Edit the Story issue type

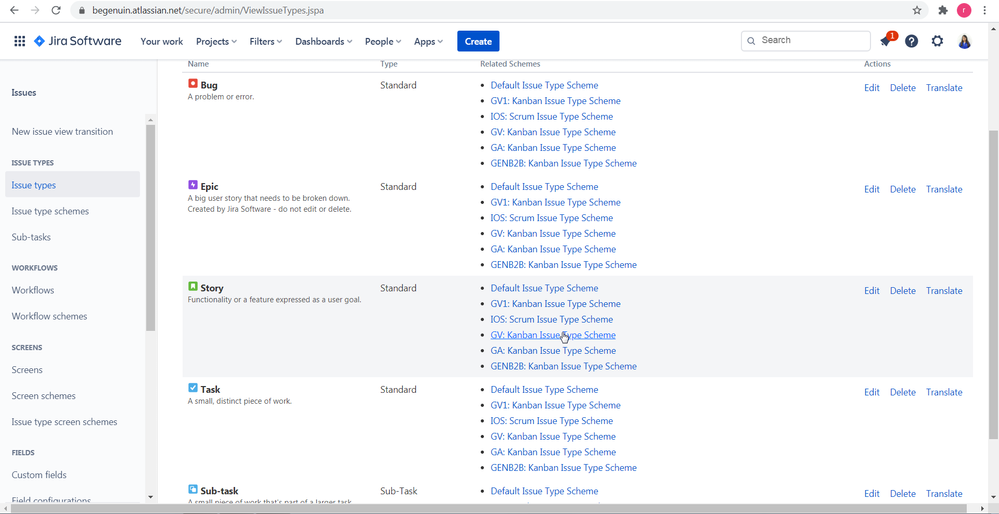pyautogui.click(x=872, y=290)
